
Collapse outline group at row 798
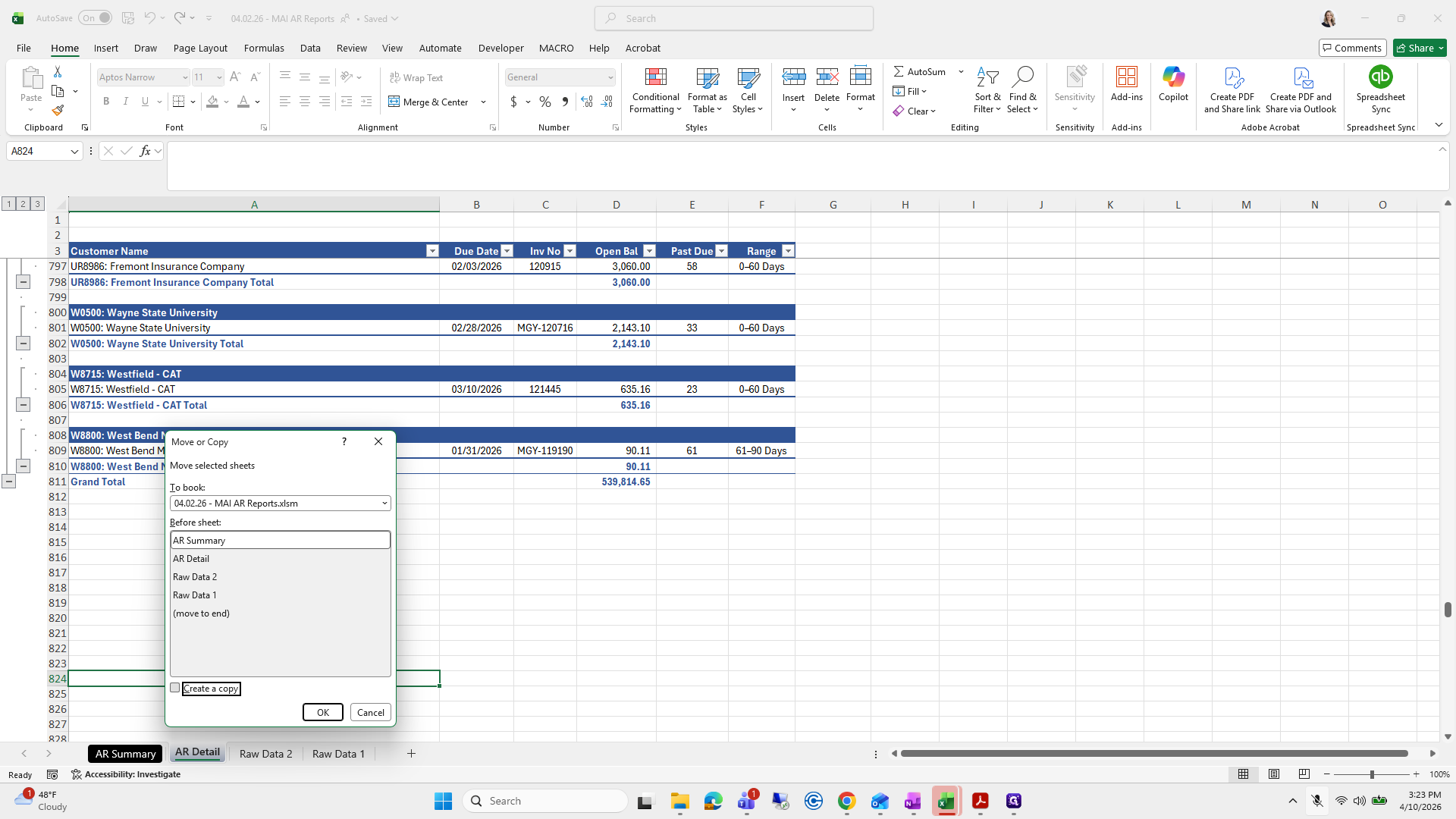[x=23, y=282]
